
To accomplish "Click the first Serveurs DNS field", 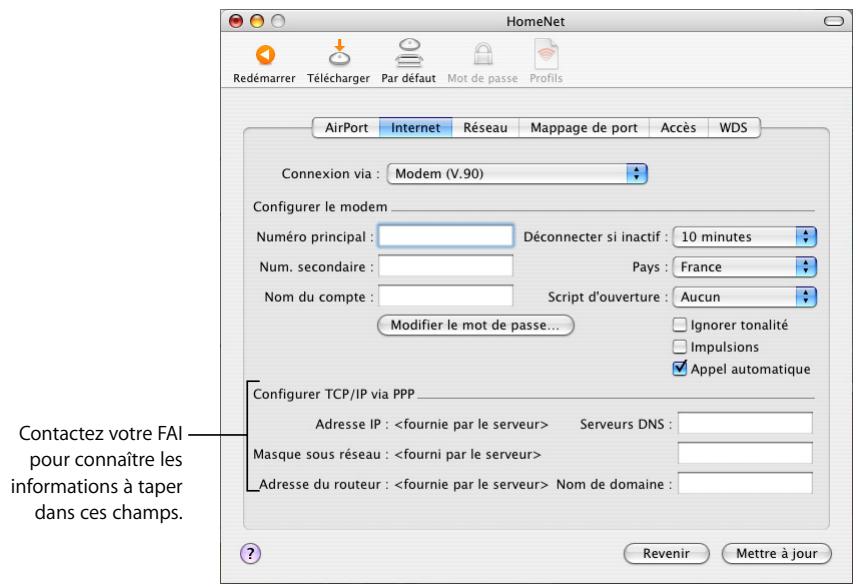I will point(745,424).
